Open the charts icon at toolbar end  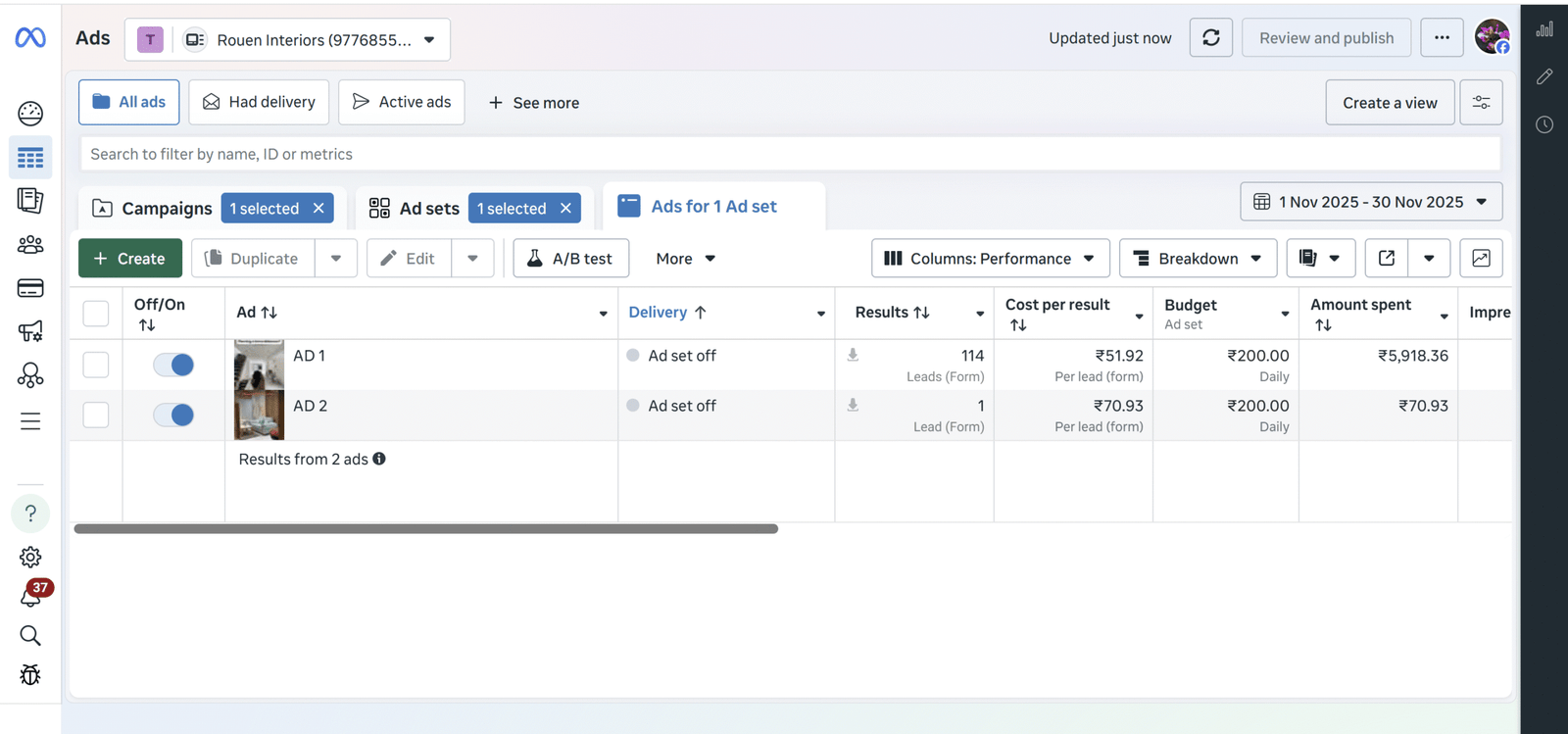coord(1481,258)
